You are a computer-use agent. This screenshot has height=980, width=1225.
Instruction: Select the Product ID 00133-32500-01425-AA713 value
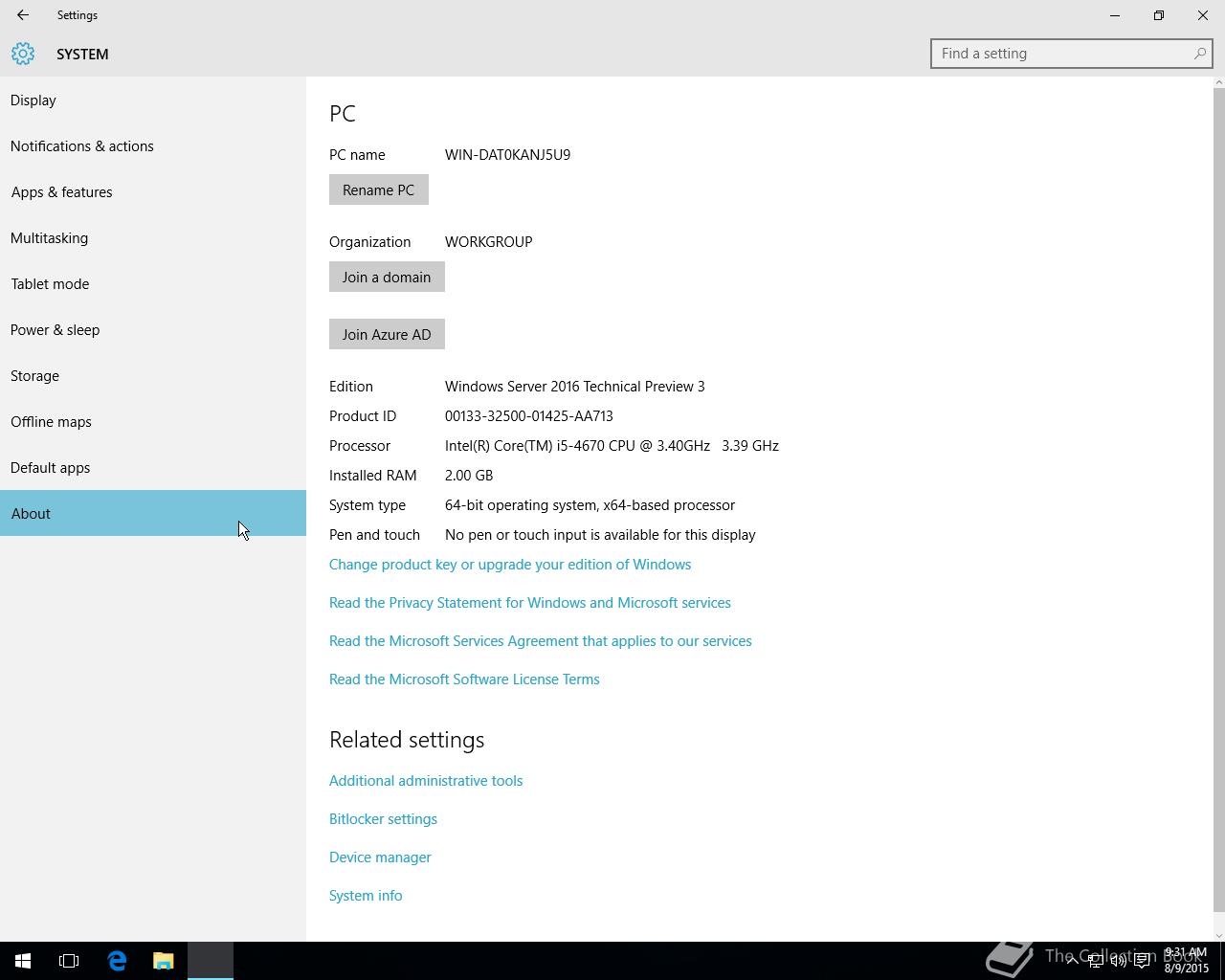coord(529,416)
